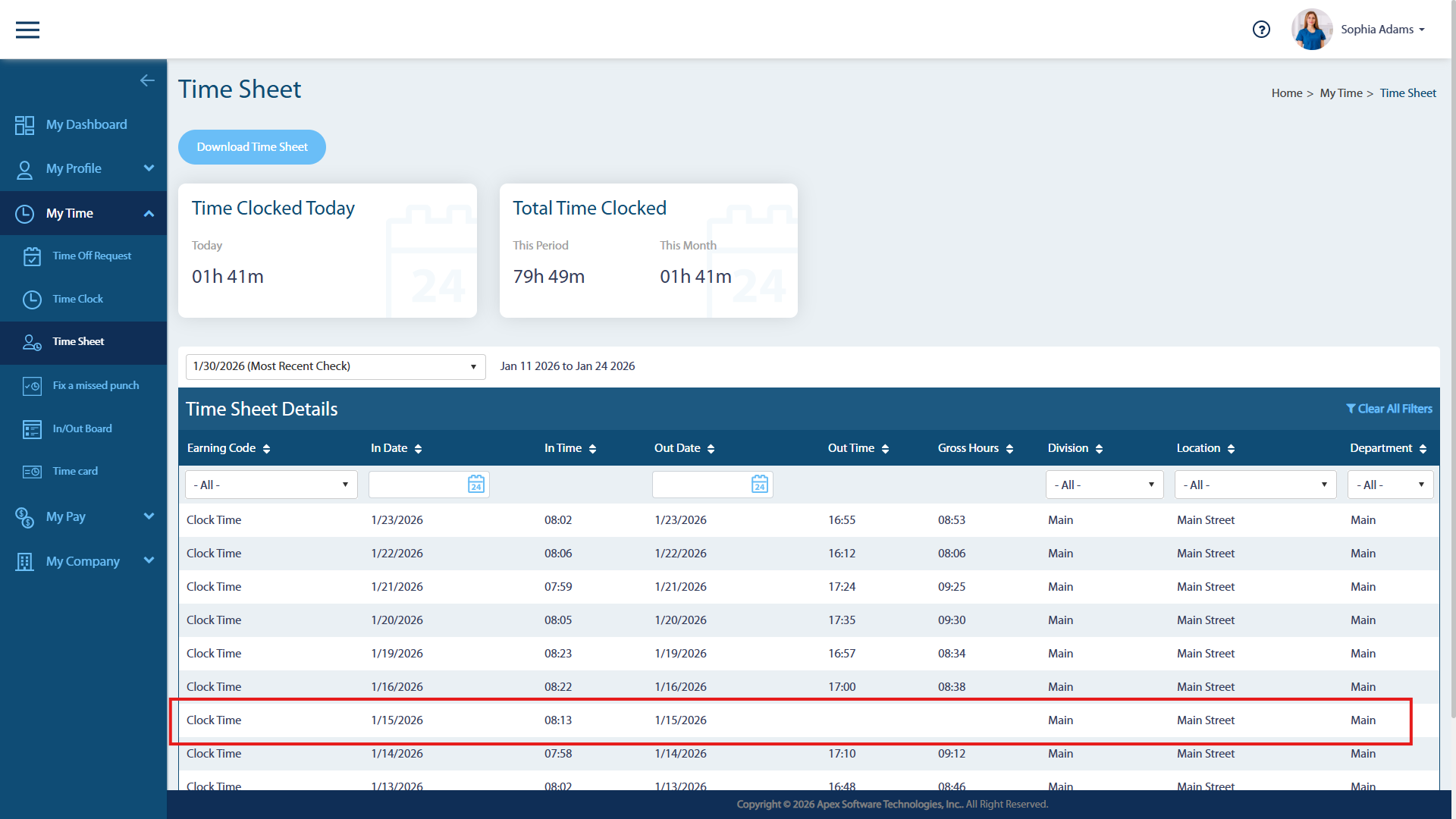
Task: Click the My Time breadcrumb link
Action: pos(1341,93)
